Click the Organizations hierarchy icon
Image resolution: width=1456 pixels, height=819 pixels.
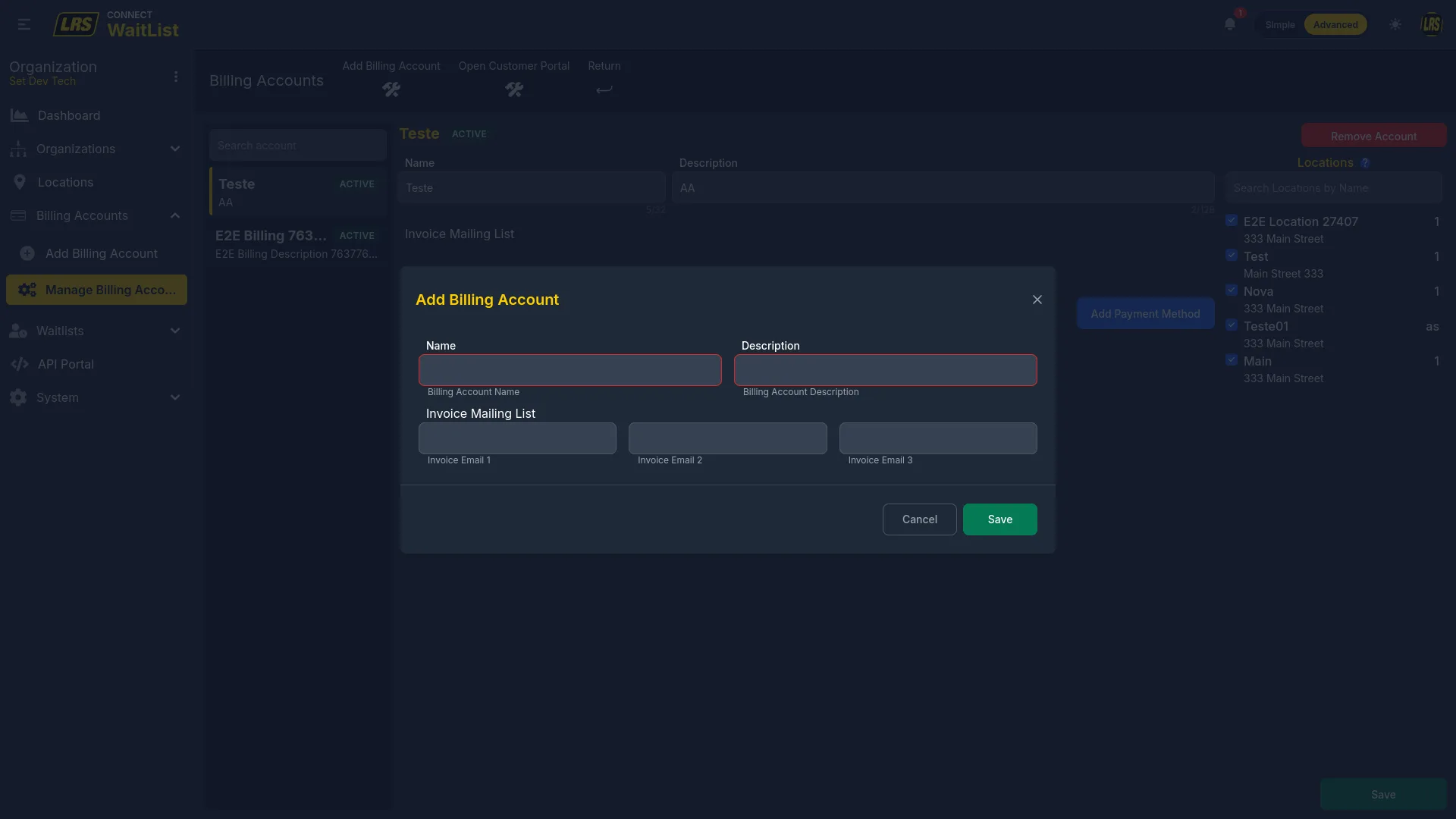point(18,149)
